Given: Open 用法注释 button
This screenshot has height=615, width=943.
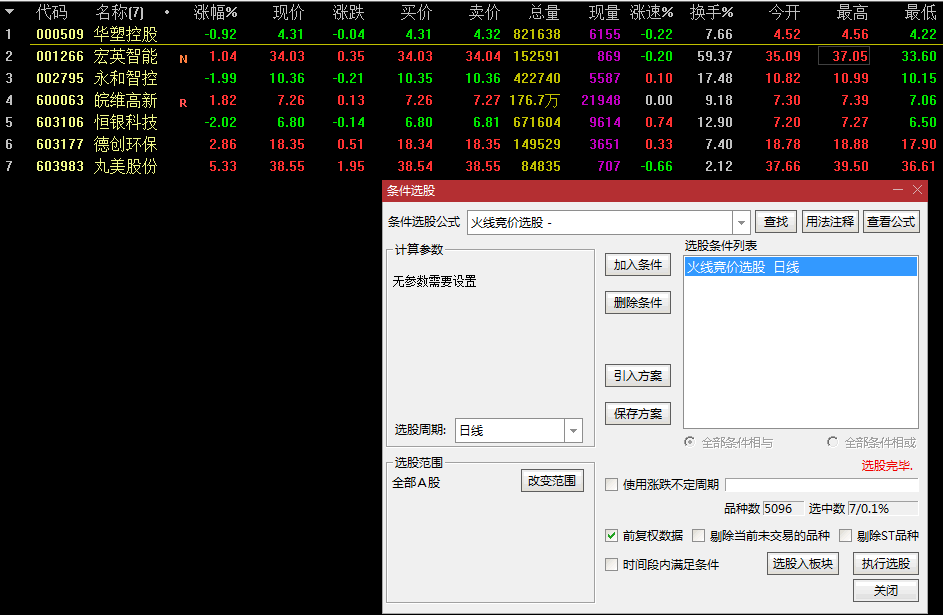Looking at the screenshot, I should coord(830,222).
